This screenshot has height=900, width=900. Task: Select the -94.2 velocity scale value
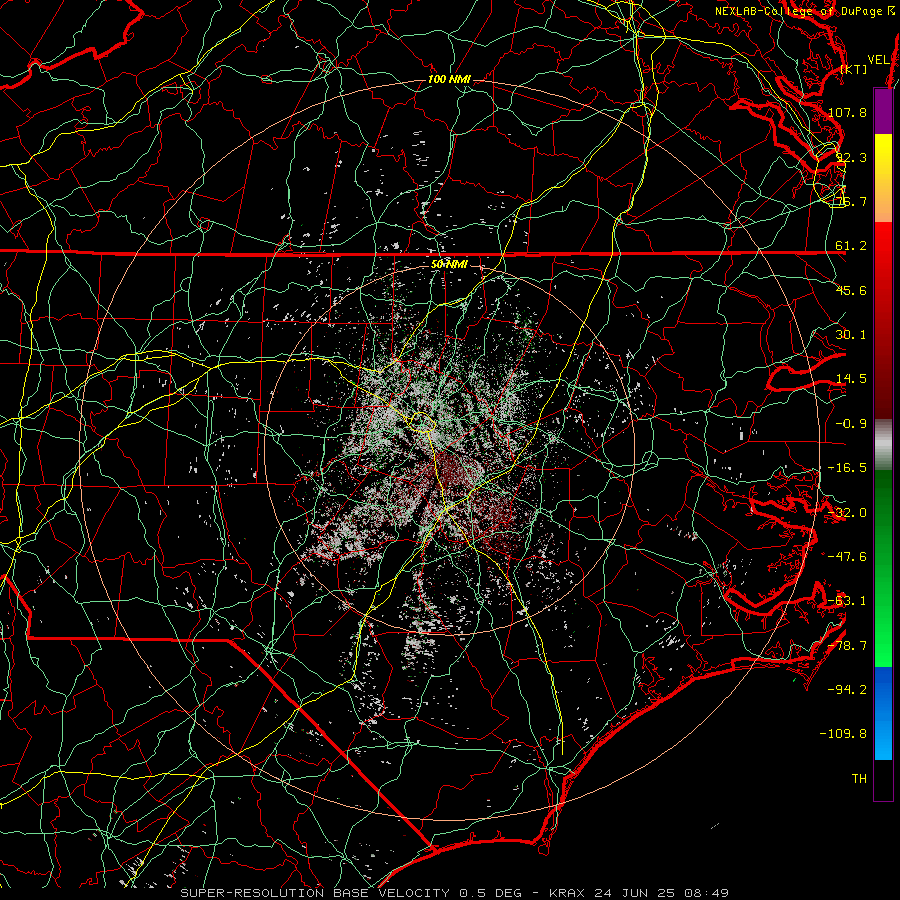point(847,689)
